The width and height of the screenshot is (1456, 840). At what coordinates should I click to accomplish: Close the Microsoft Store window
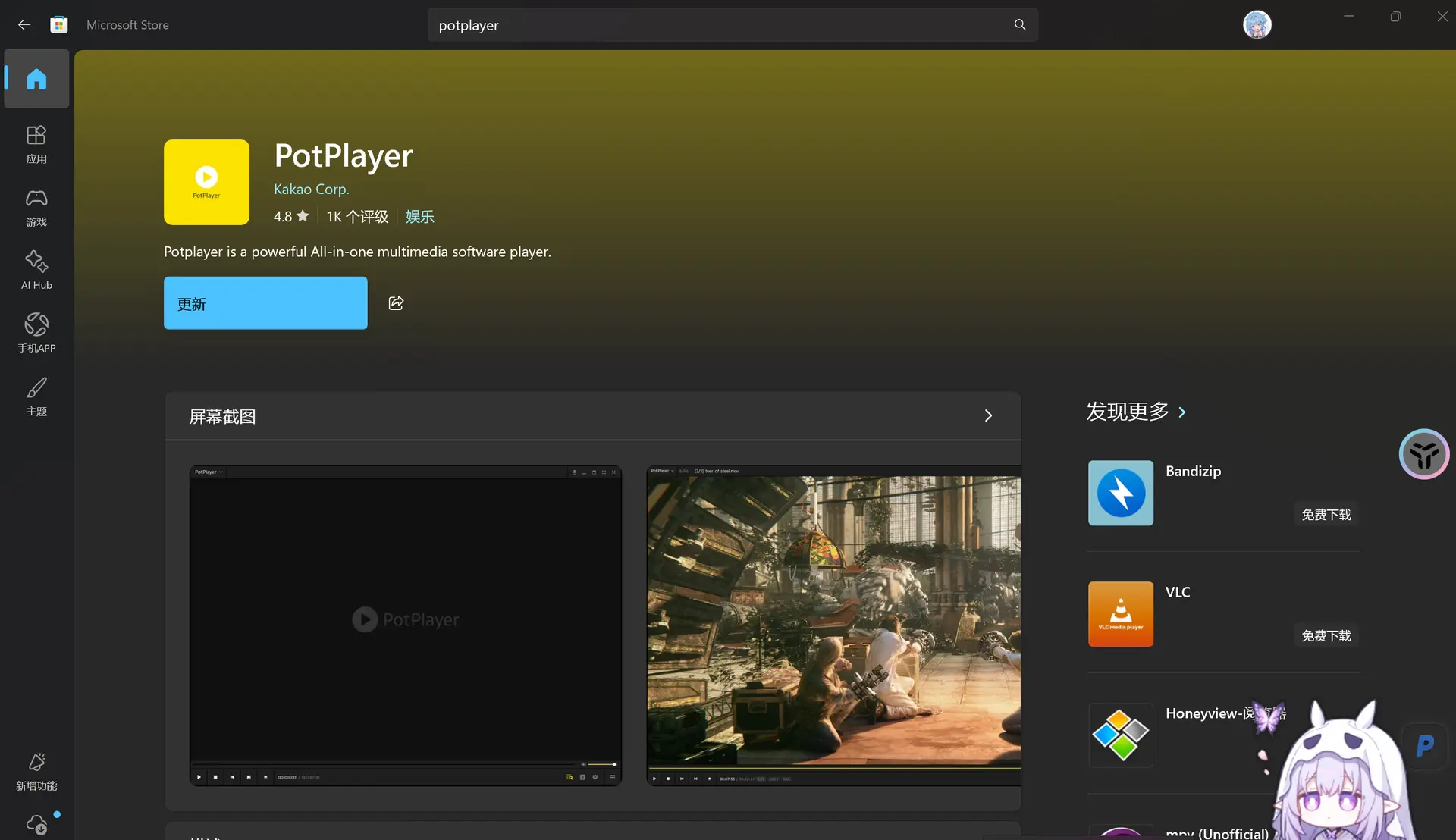click(1442, 17)
